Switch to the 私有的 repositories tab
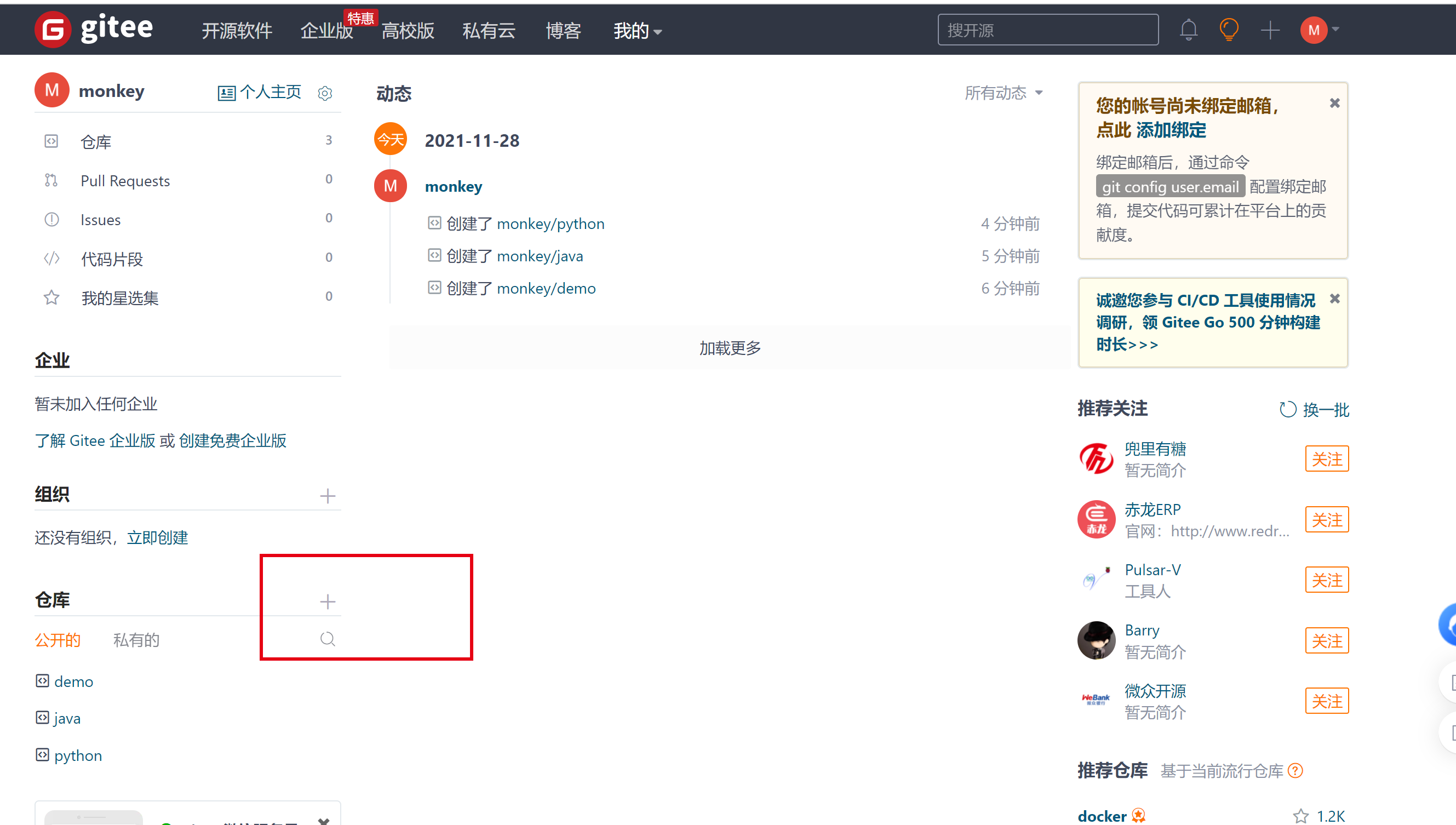 pyautogui.click(x=136, y=640)
